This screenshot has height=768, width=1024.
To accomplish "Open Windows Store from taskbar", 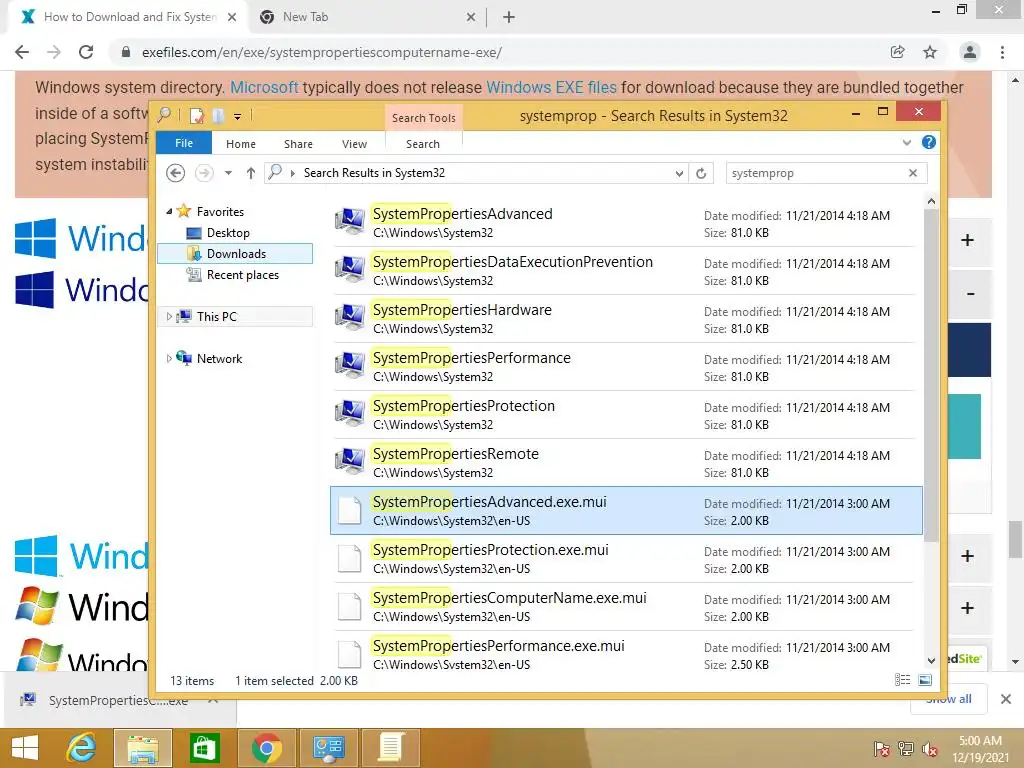I will click(x=204, y=748).
